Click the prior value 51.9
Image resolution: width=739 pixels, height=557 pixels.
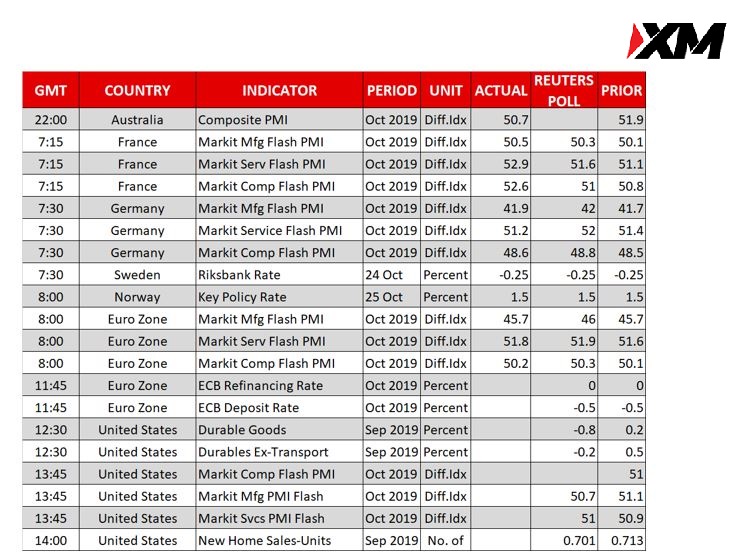tap(621, 120)
